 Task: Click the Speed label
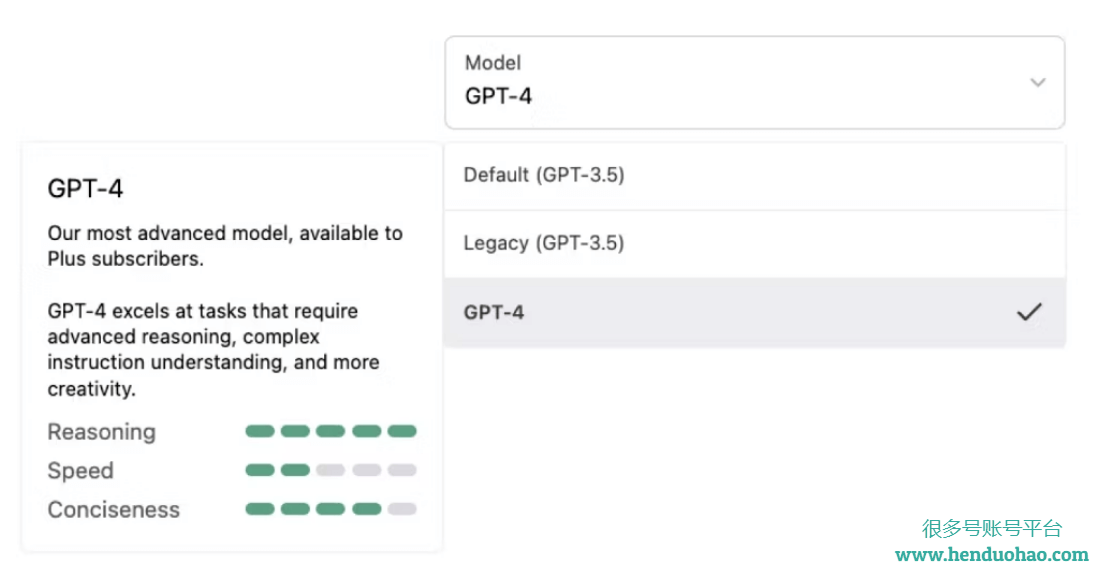[x=80, y=470]
